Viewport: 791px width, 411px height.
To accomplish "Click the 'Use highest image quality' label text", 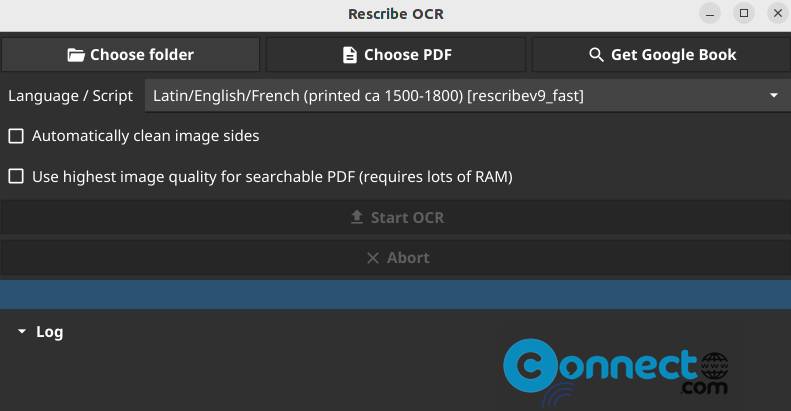I will [272, 177].
